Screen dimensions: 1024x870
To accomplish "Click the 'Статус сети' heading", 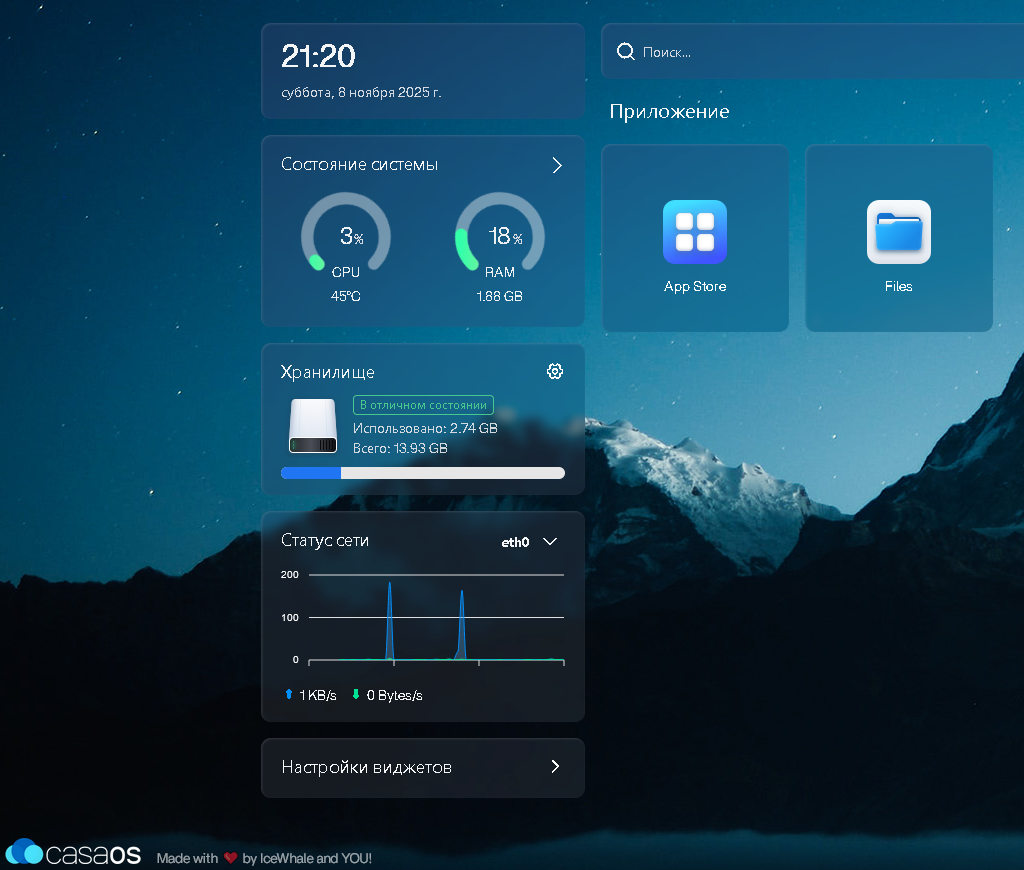I will pyautogui.click(x=325, y=540).
